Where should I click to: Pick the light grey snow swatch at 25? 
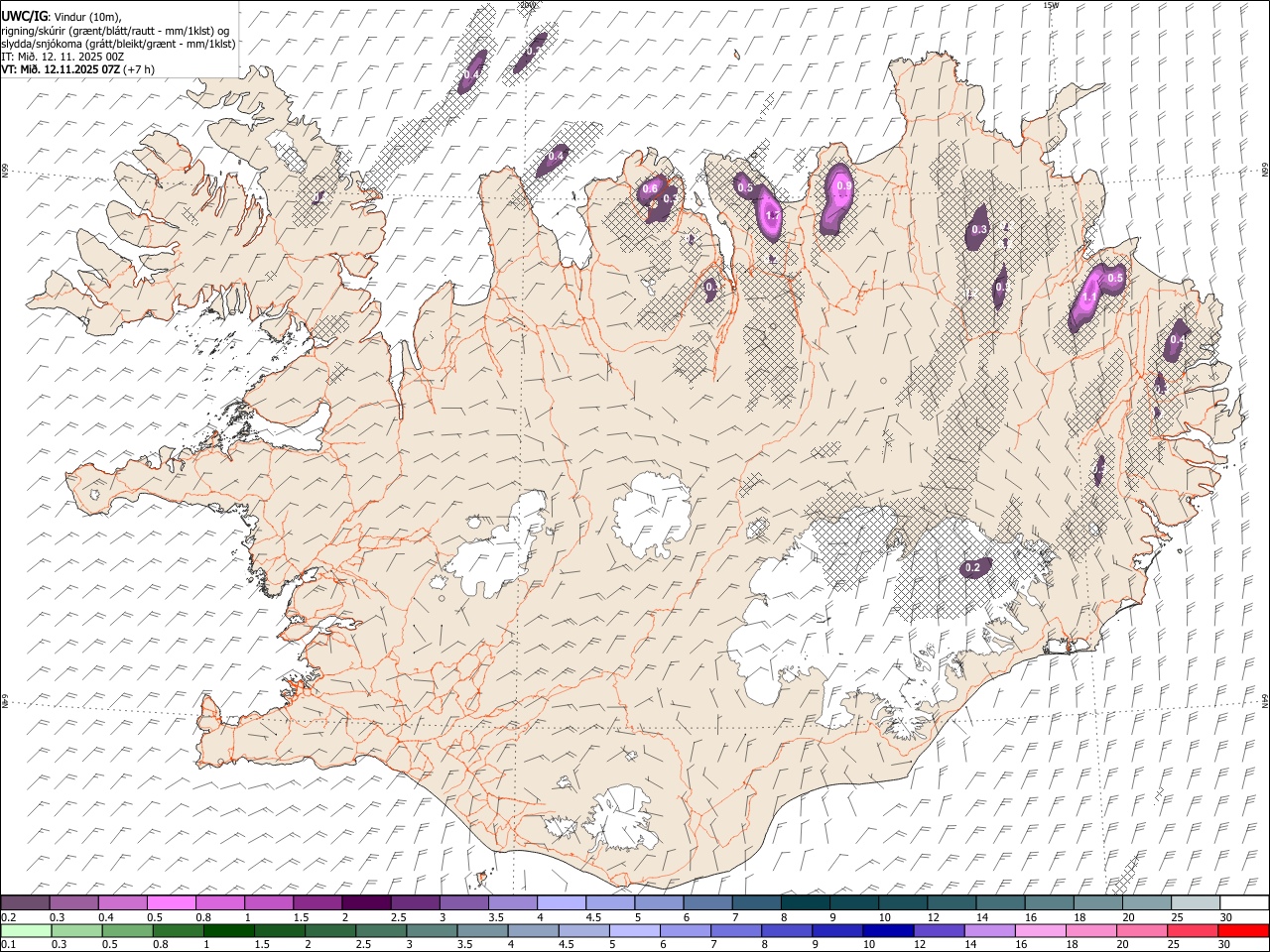click(1195, 902)
